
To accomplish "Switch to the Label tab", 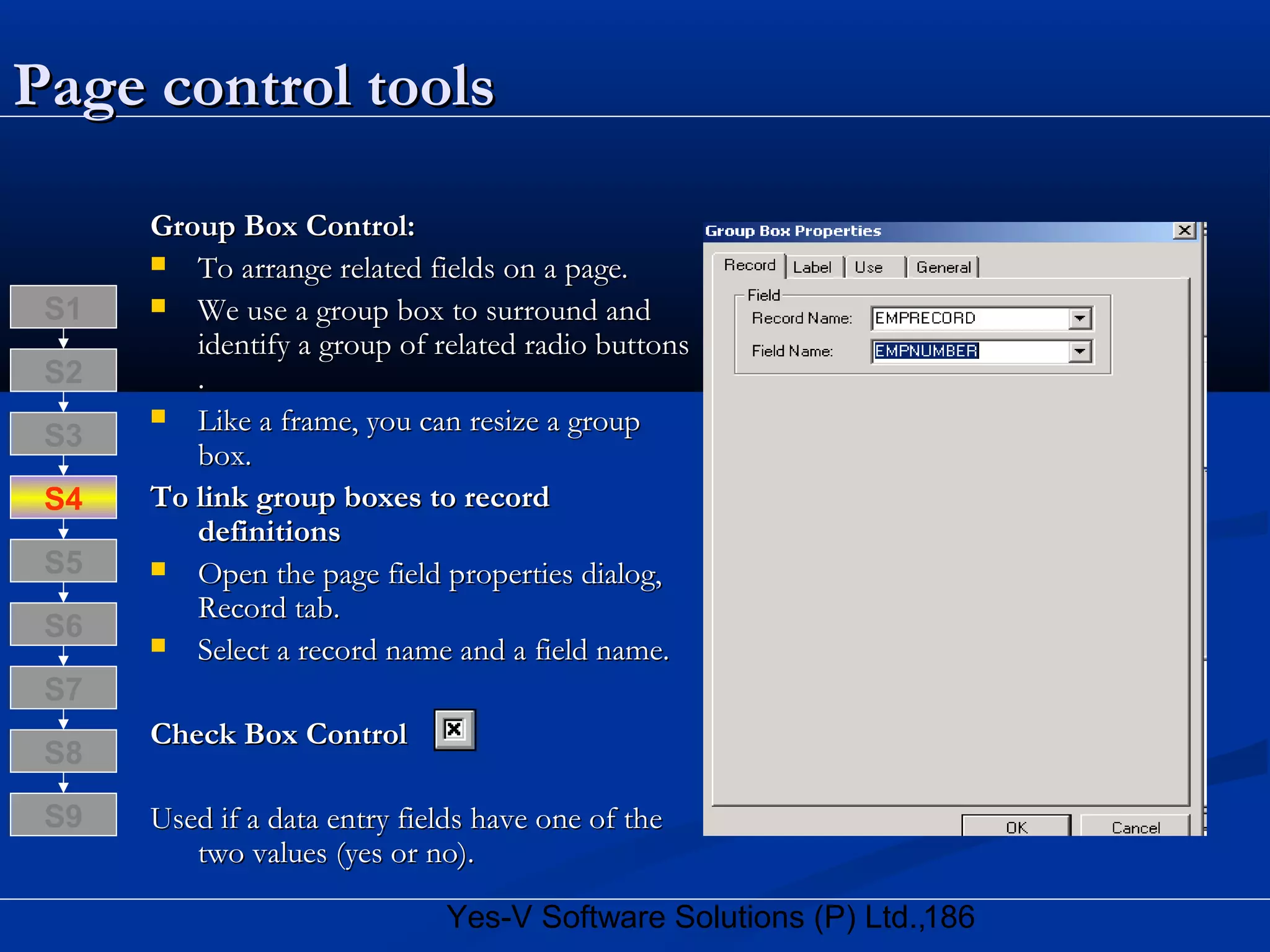I will (812, 267).
